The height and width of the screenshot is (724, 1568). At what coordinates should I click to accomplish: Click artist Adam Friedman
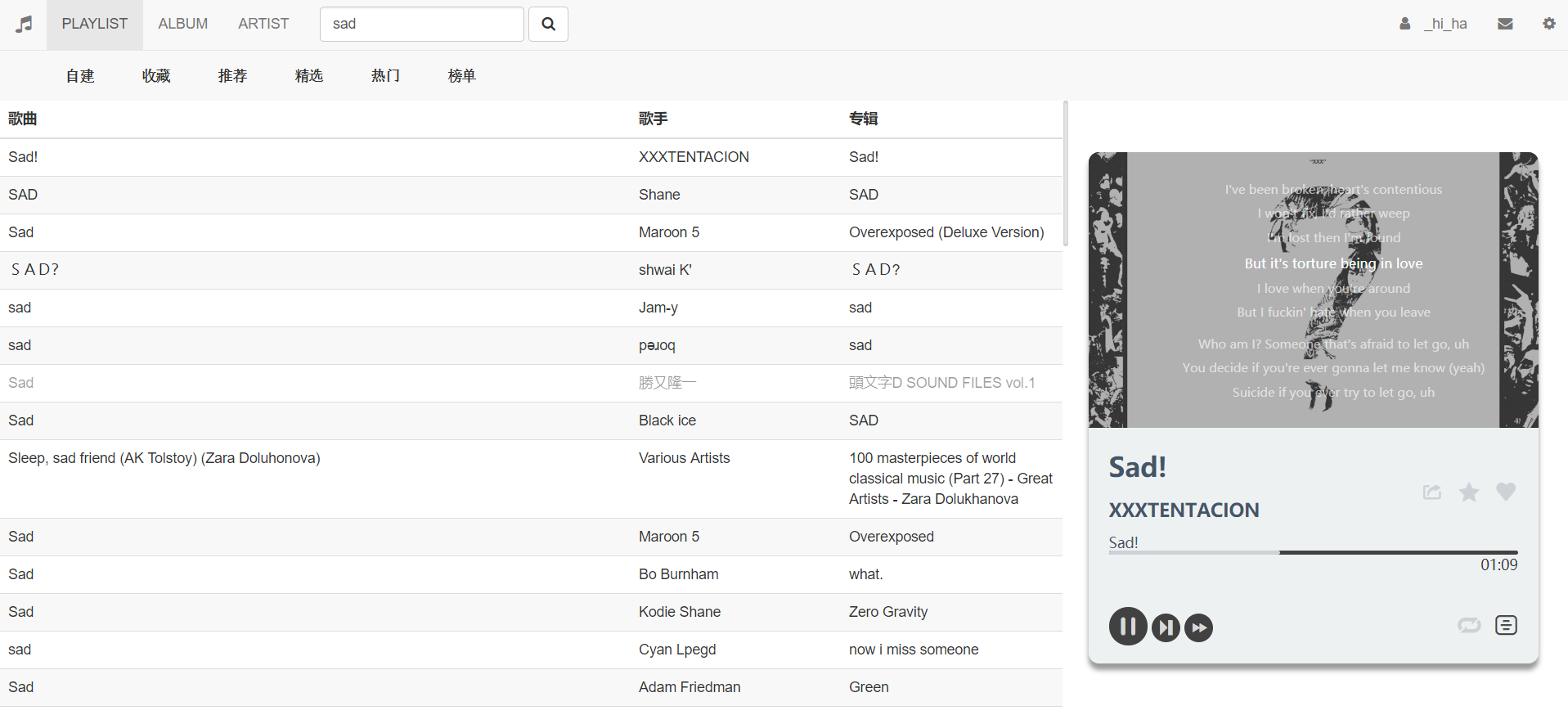point(690,687)
